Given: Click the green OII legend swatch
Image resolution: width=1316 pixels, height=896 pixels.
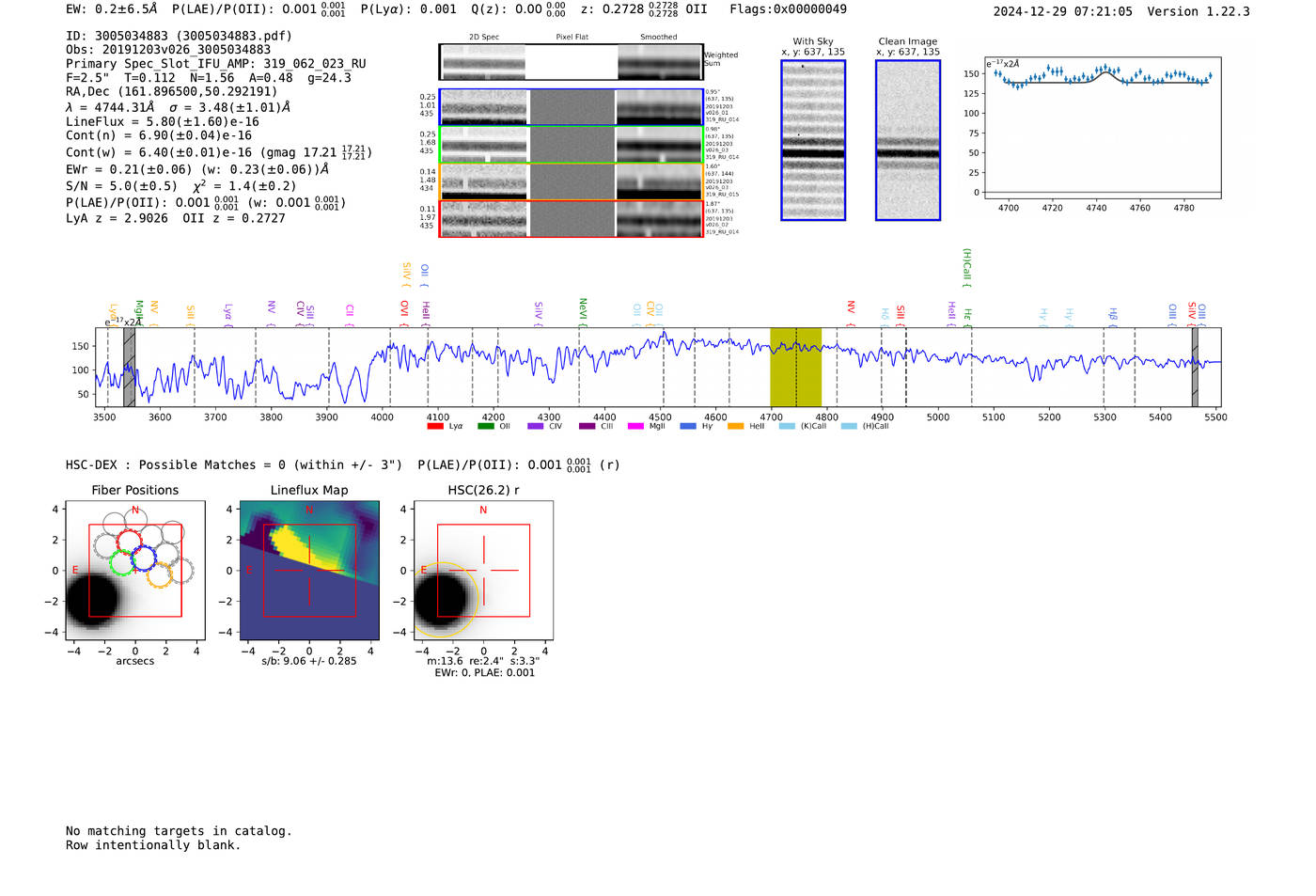Looking at the screenshot, I should [485, 426].
